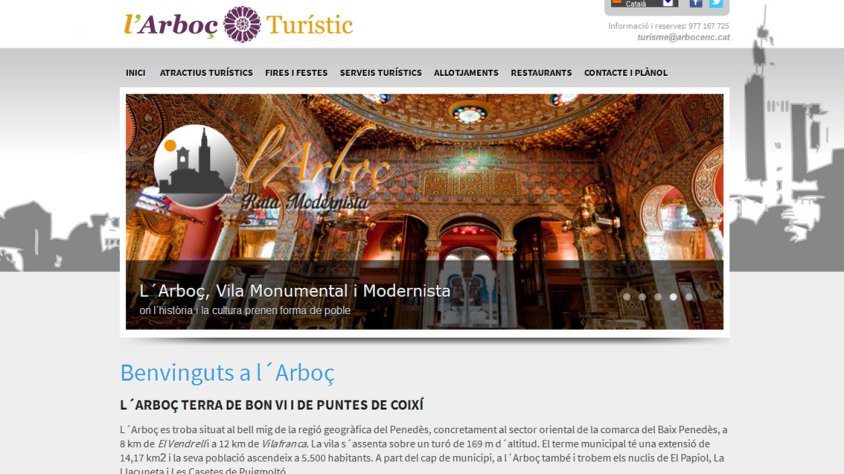Click caption 'L´Arboç, Vila Monumental i Modernista'

pyautogui.click(x=294, y=291)
